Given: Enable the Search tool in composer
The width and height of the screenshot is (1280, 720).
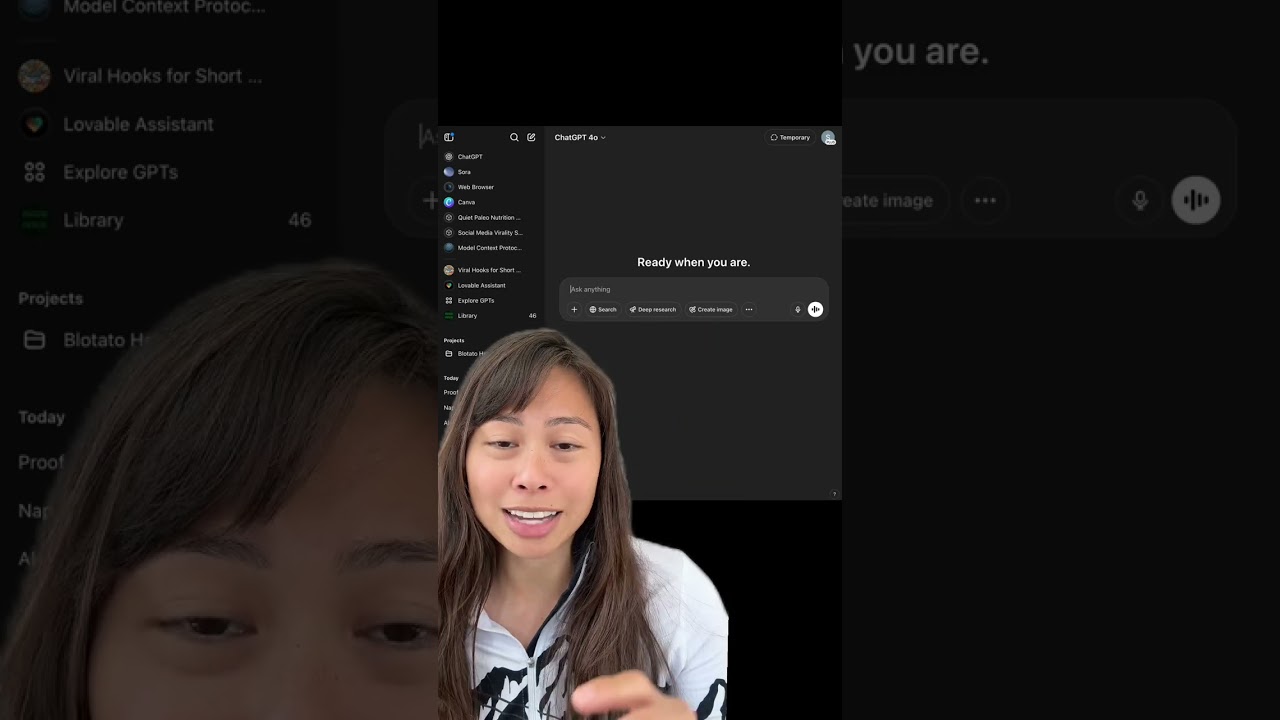Looking at the screenshot, I should [x=603, y=309].
